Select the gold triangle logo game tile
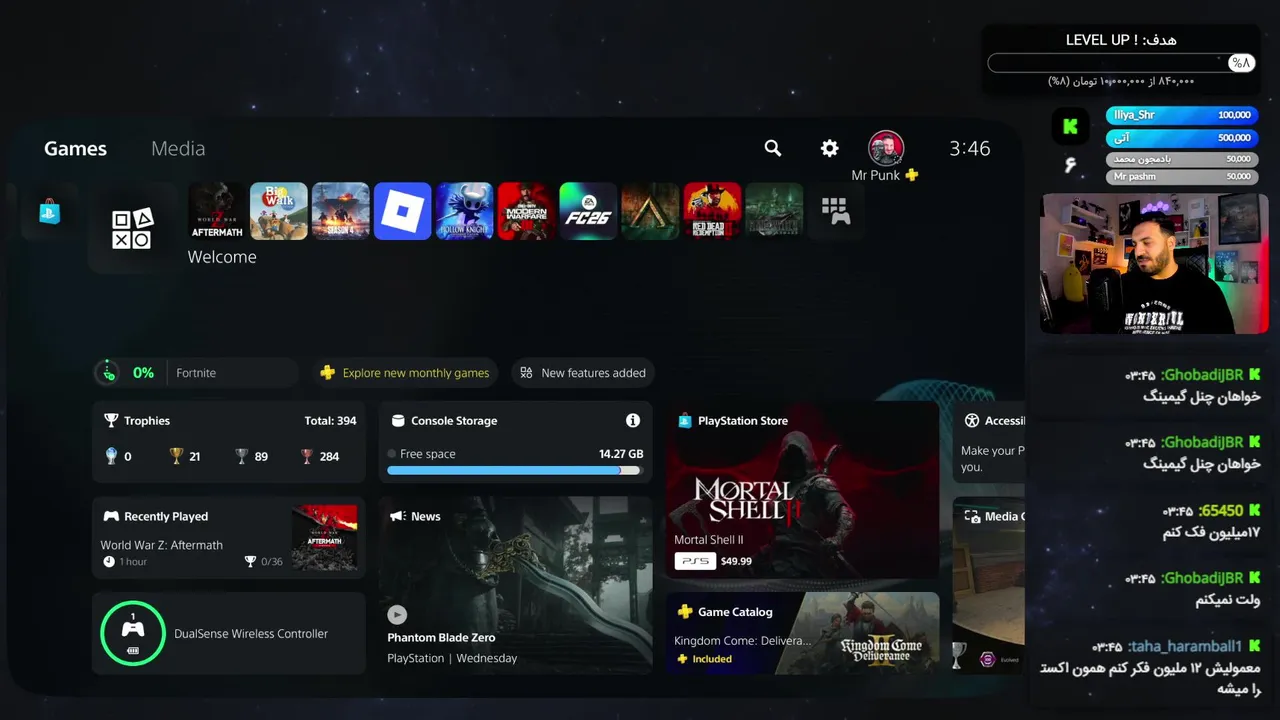The height and width of the screenshot is (720, 1280). [x=651, y=211]
